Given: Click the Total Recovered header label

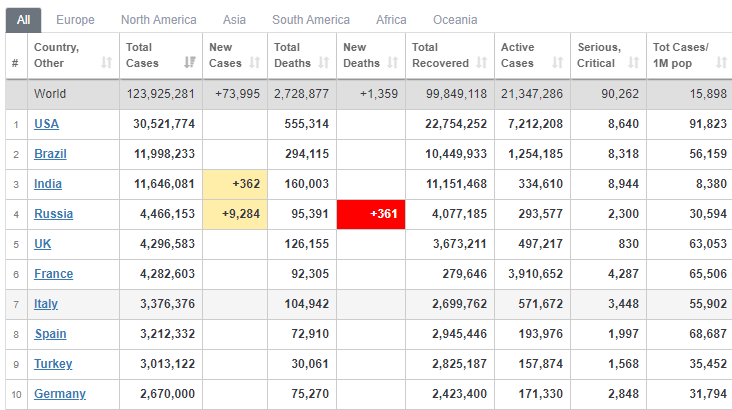Looking at the screenshot, I should [440, 55].
